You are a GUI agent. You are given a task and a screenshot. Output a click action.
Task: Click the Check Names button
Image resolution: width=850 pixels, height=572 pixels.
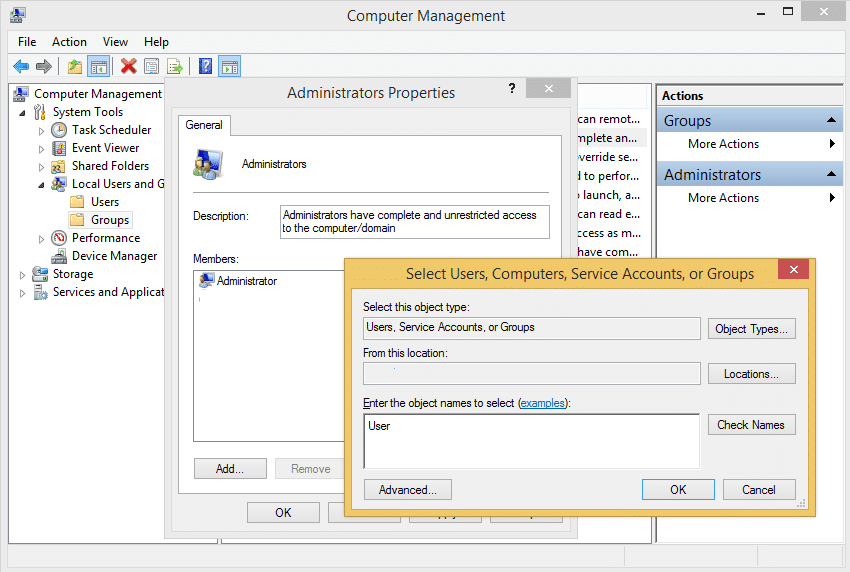(x=751, y=425)
